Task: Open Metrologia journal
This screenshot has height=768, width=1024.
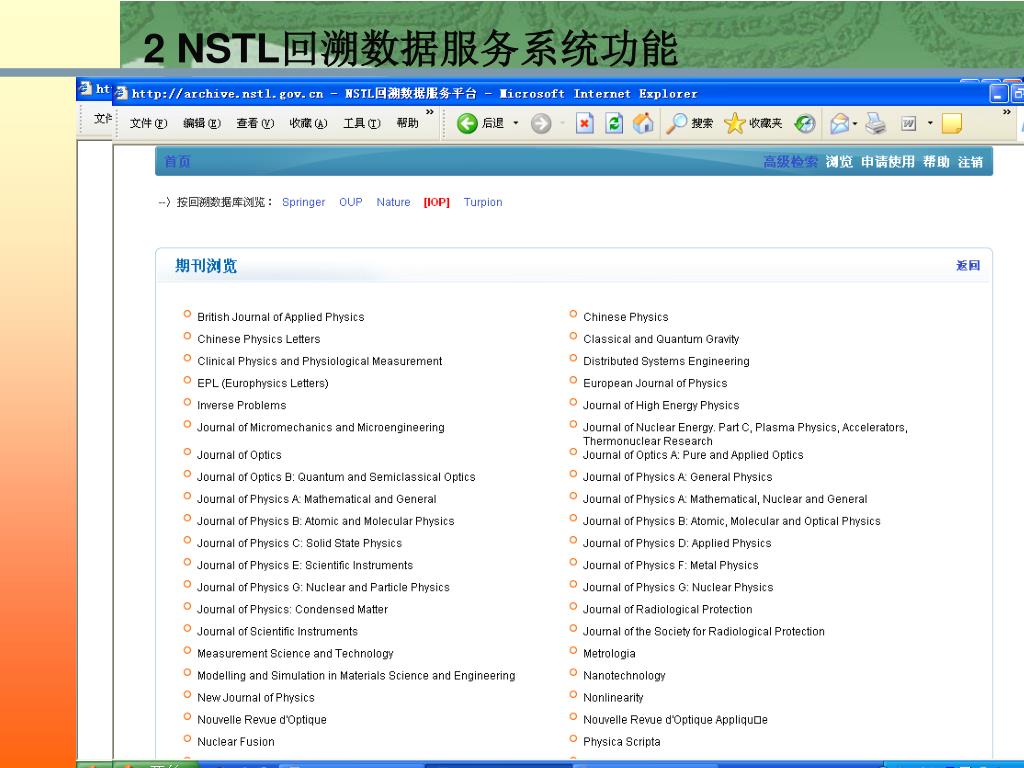Action: [x=609, y=654]
